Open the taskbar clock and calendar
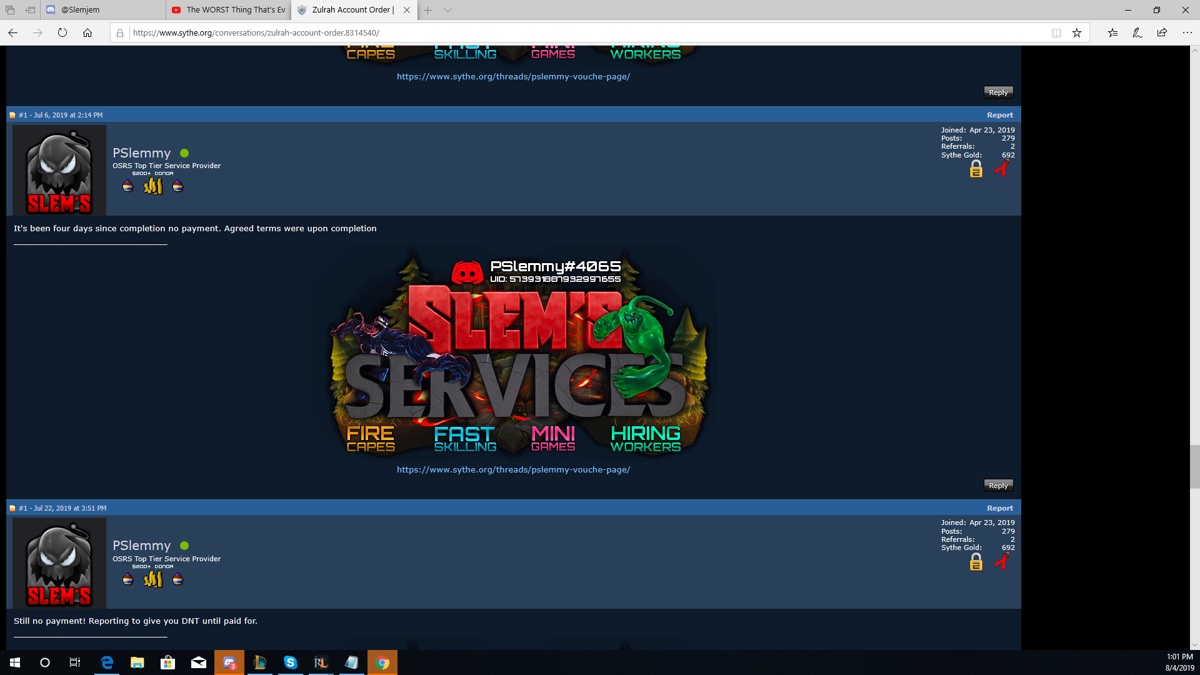Viewport: 1200px width, 675px height. pyautogui.click(x=1180, y=662)
